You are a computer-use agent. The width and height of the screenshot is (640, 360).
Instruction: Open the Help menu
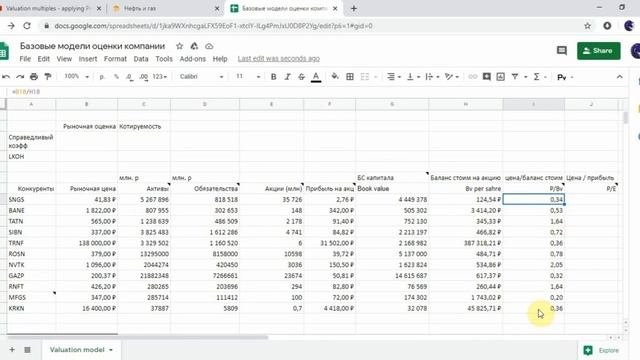click(x=220, y=59)
